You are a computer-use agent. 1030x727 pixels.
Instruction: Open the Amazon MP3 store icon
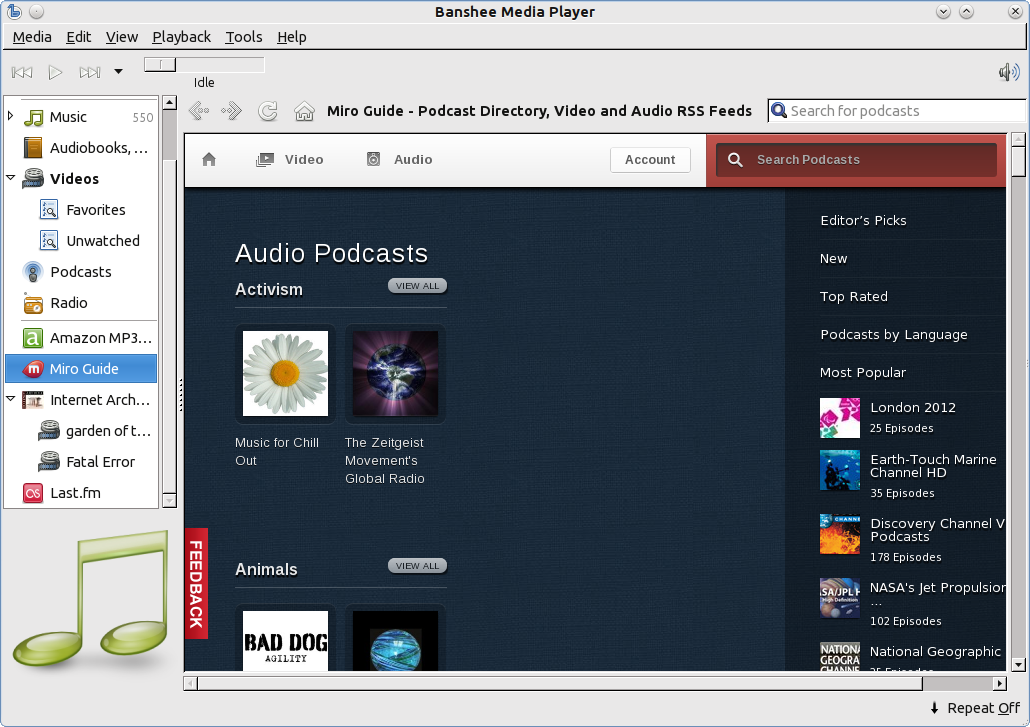[x=33, y=338]
